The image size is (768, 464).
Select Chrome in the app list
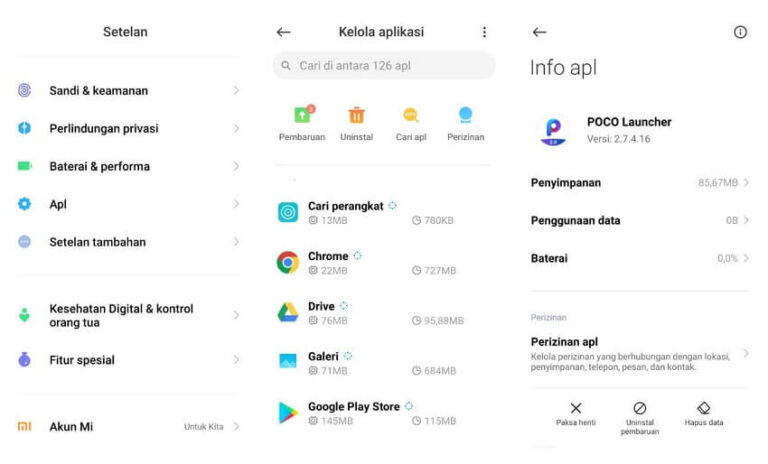point(384,262)
